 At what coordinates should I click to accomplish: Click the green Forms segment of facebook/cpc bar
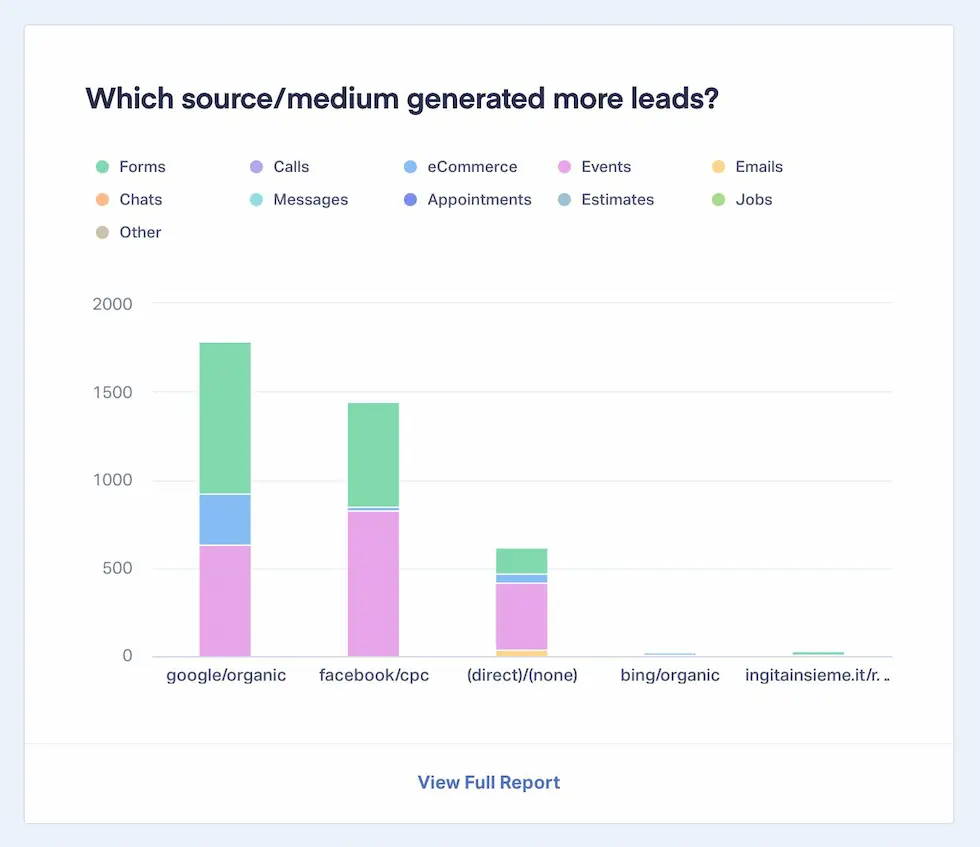373,454
